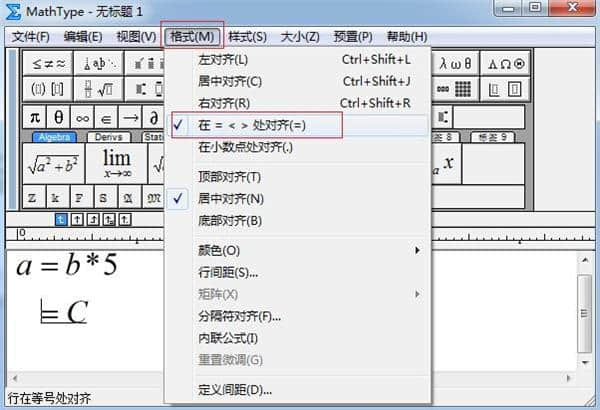Click the horizontal scroll left arrow
The width and height of the screenshot is (600, 410).
click(15, 379)
